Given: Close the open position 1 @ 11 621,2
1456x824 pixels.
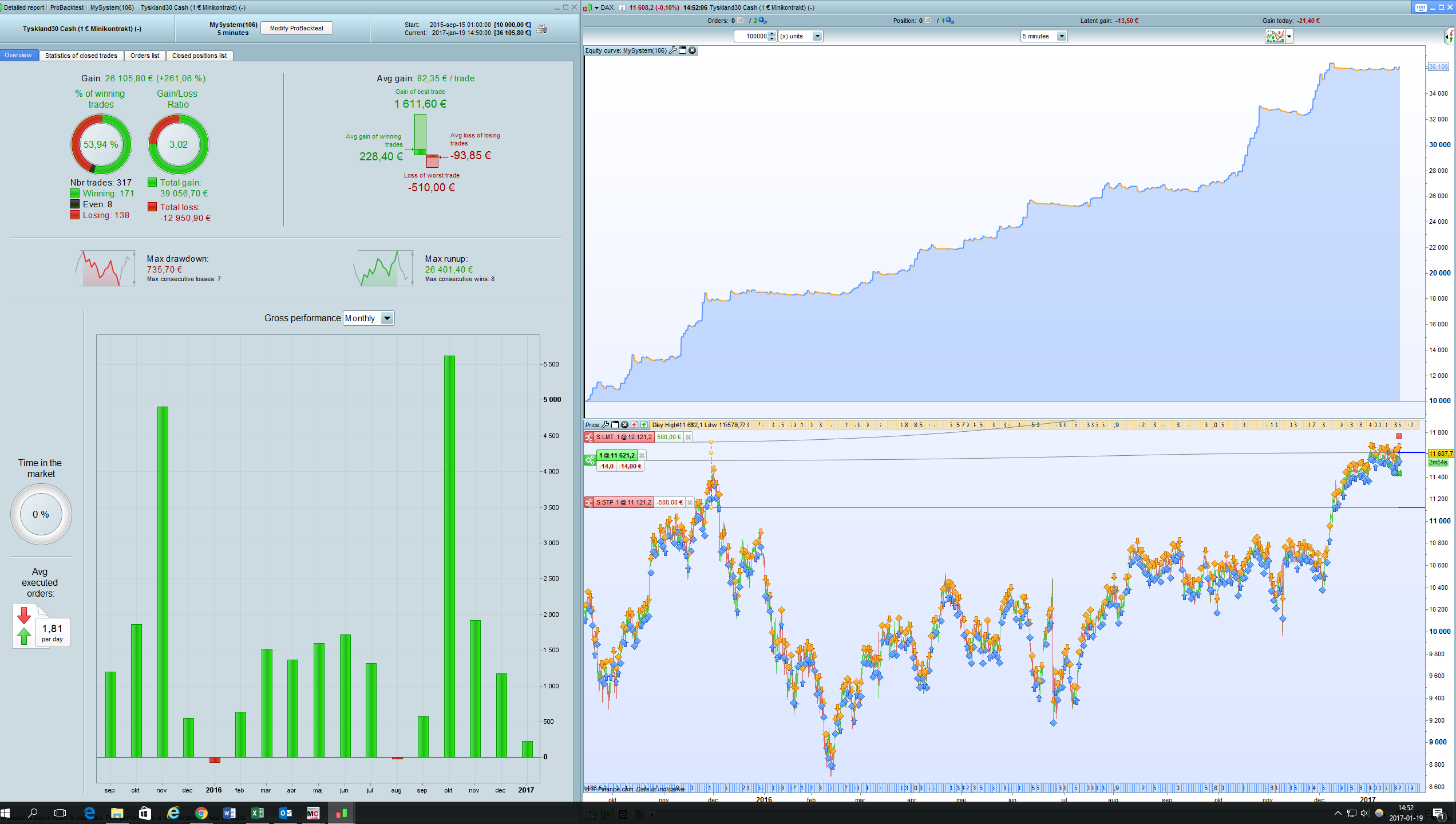Looking at the screenshot, I should point(642,455).
